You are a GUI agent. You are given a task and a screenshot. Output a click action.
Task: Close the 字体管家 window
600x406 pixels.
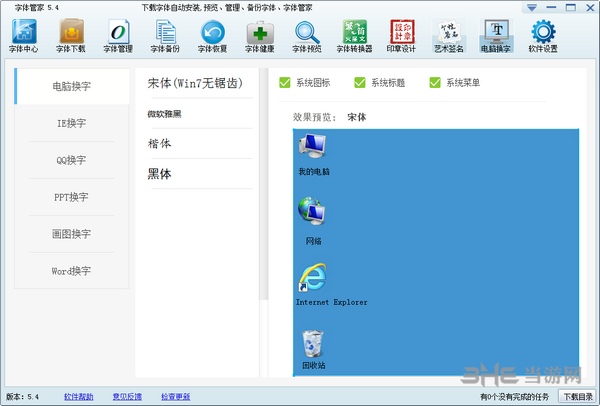tap(590, 7)
